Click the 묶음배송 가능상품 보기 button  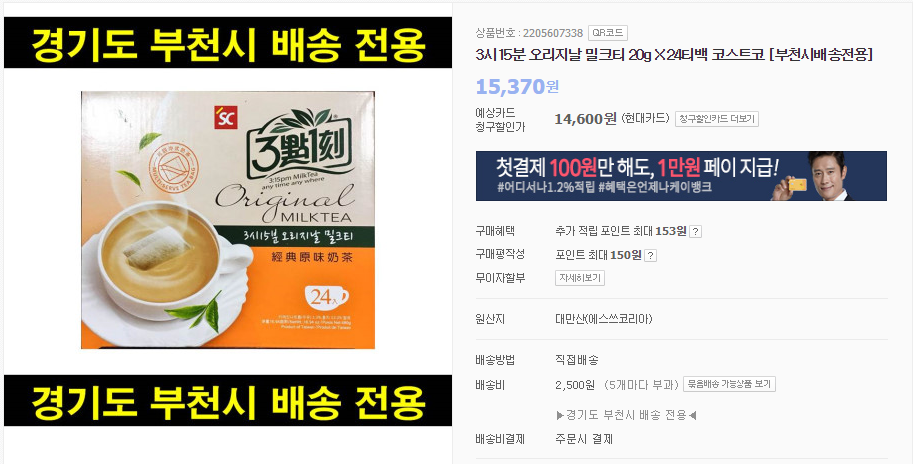729,384
